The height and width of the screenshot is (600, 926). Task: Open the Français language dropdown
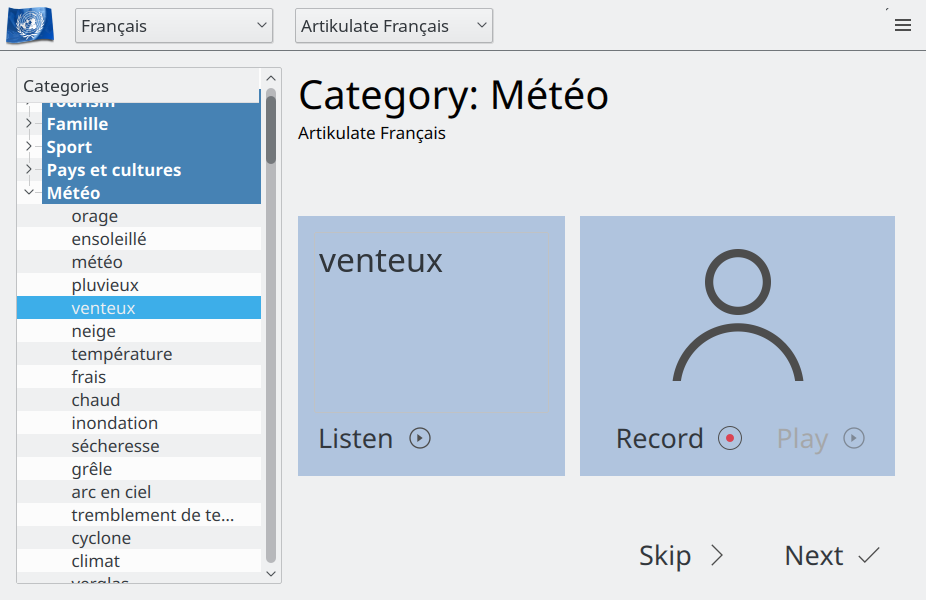point(174,25)
